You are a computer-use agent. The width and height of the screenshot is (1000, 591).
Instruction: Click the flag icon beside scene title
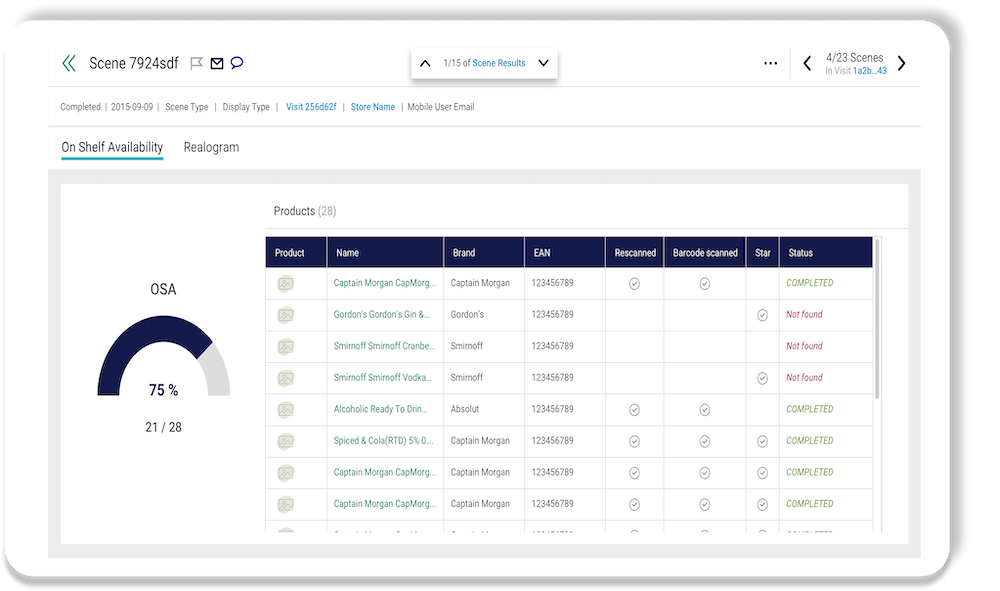(197, 64)
